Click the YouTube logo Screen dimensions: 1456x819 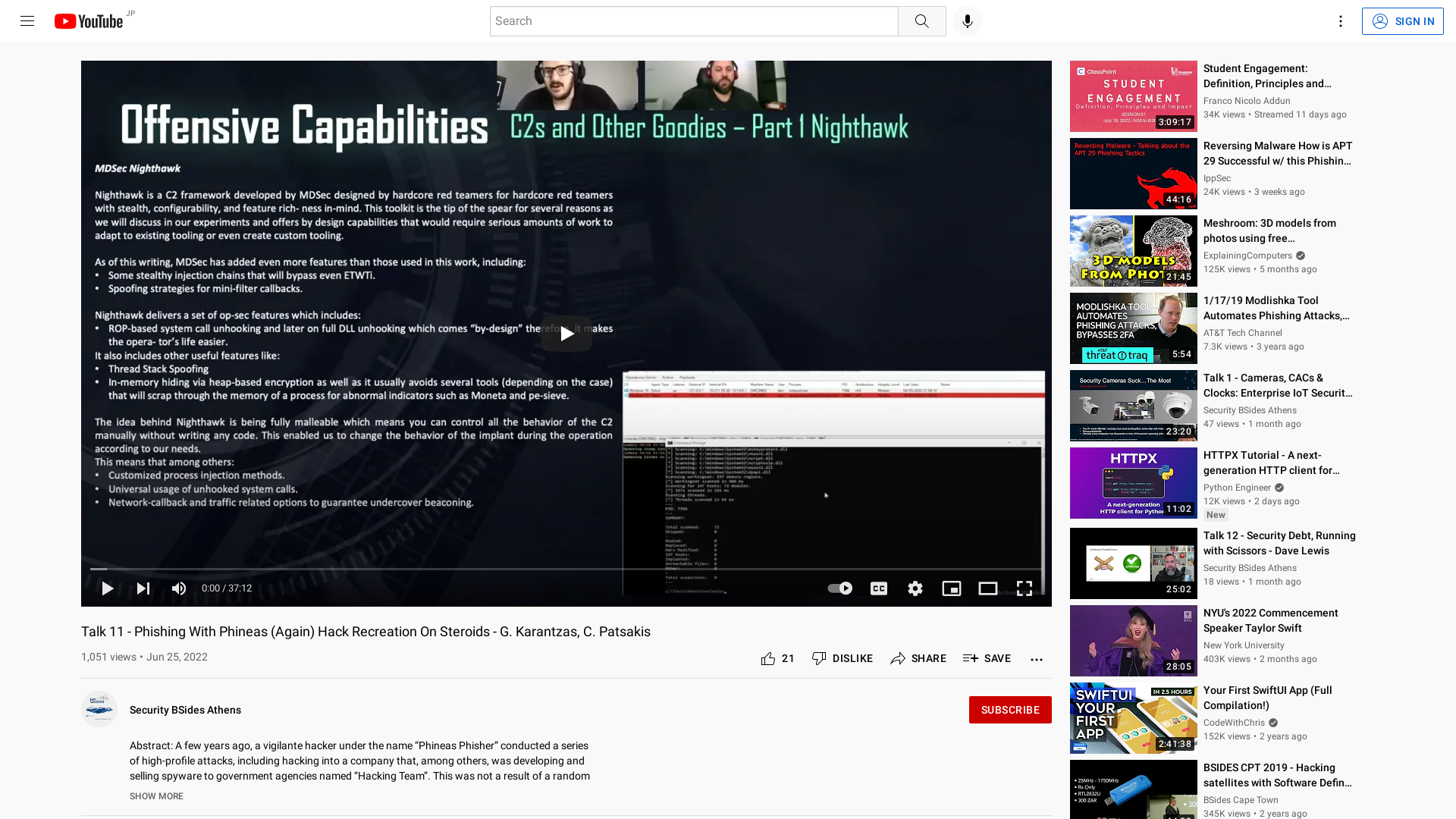[89, 20]
